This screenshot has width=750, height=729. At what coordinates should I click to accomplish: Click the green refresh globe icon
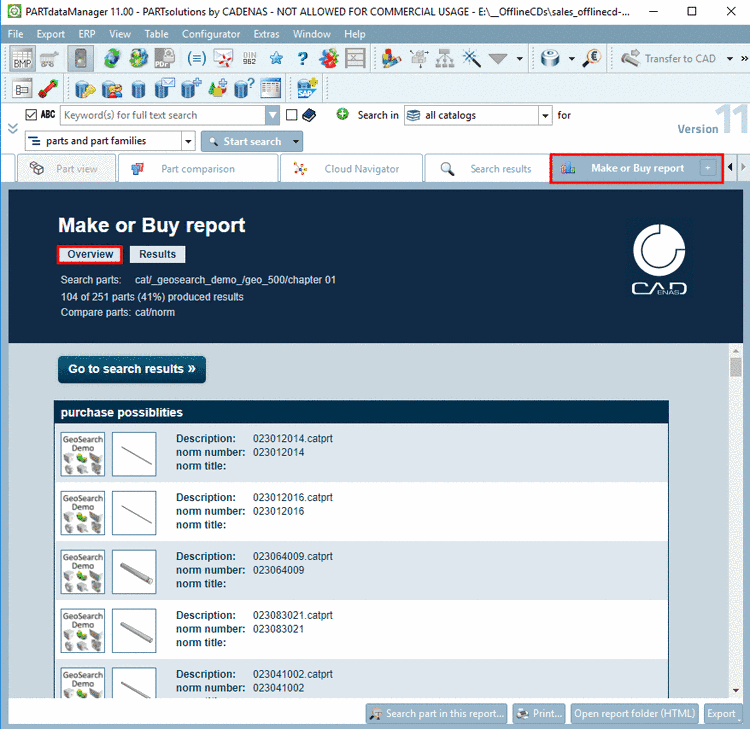tap(112, 58)
